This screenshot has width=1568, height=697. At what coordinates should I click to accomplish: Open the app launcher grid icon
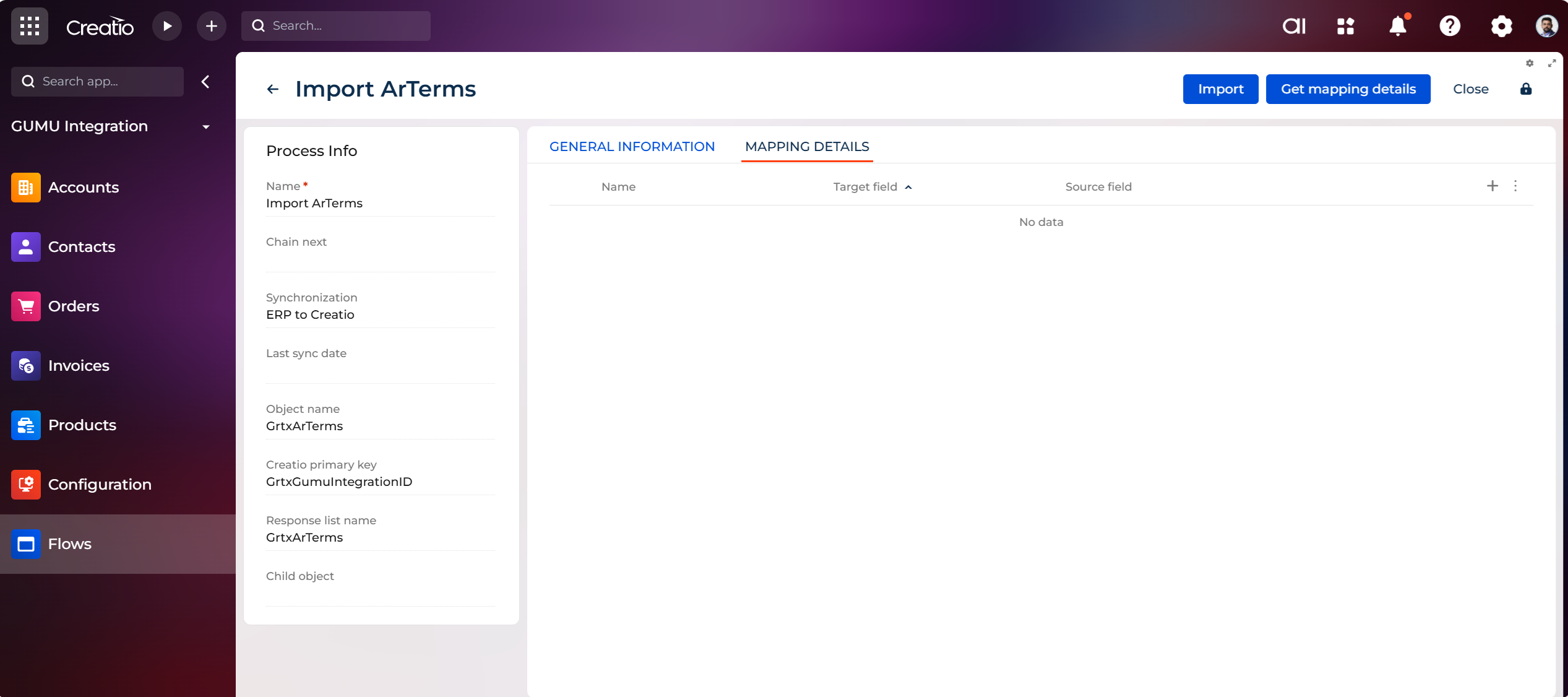coord(29,26)
